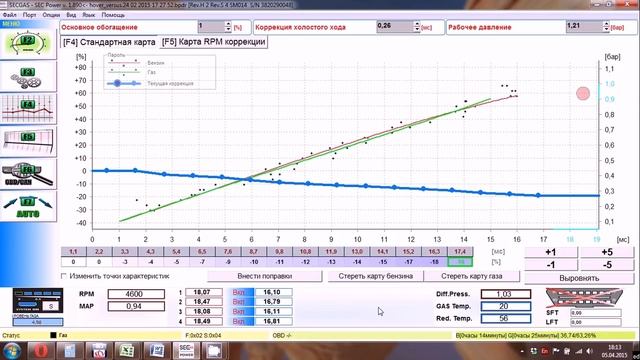Click the crossed-out OBD connector icon
Viewport: 640px width, 360px height.
[584, 297]
